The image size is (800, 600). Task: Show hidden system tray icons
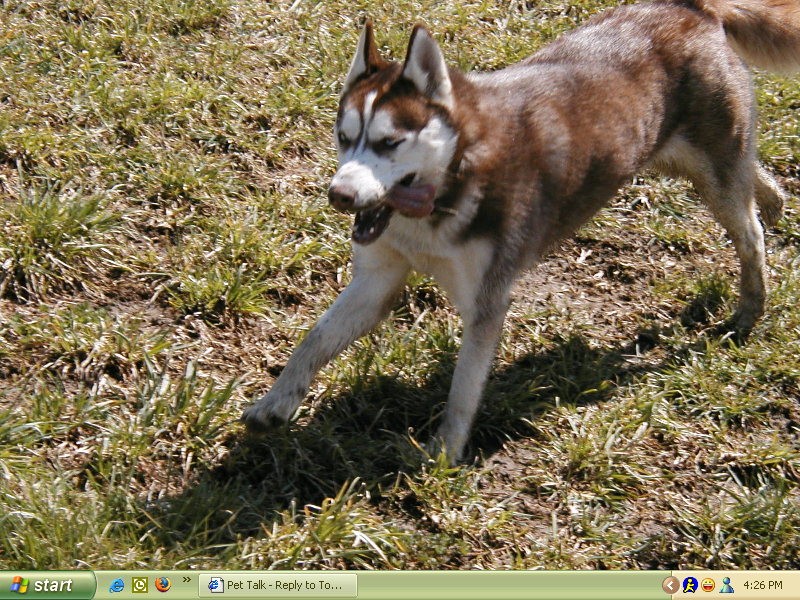(671, 585)
